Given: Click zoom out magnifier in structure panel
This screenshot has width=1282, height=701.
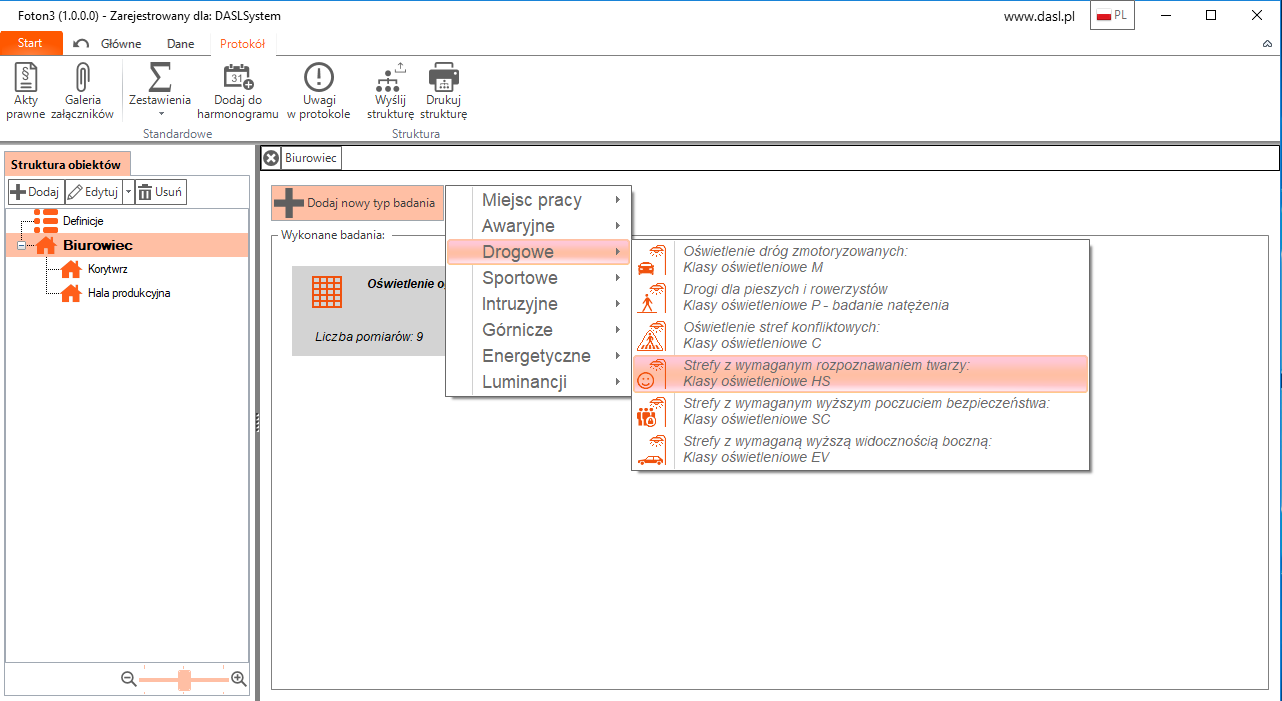Looking at the screenshot, I should tap(129, 679).
